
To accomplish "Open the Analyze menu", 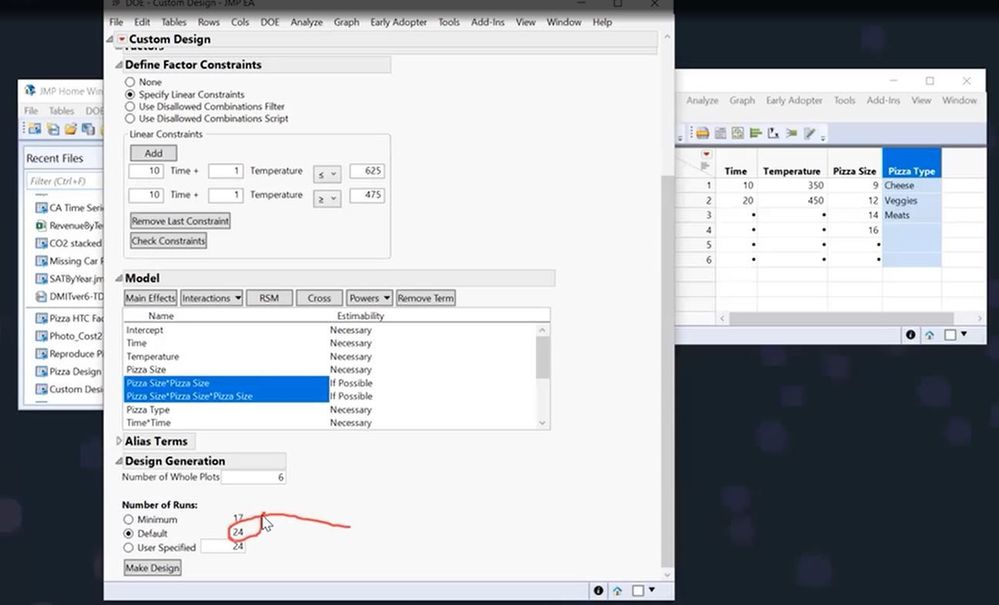I will tap(306, 22).
